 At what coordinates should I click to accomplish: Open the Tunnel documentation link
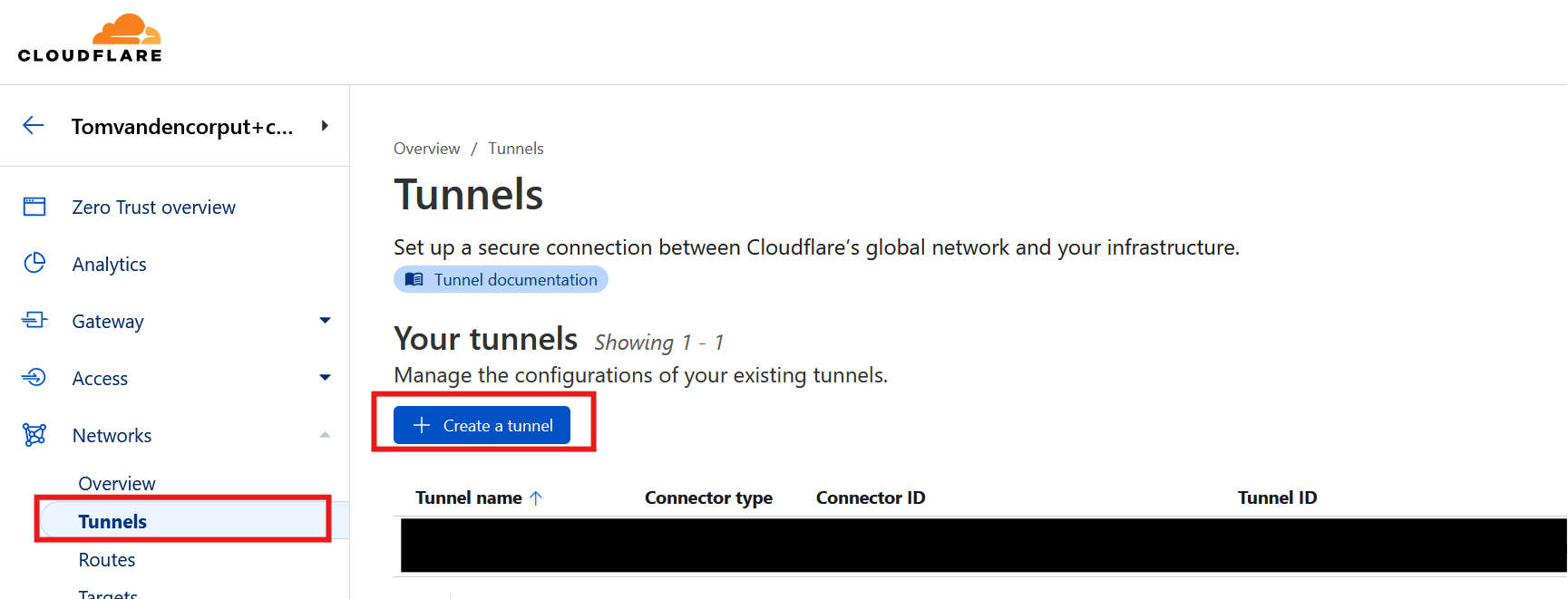514,279
